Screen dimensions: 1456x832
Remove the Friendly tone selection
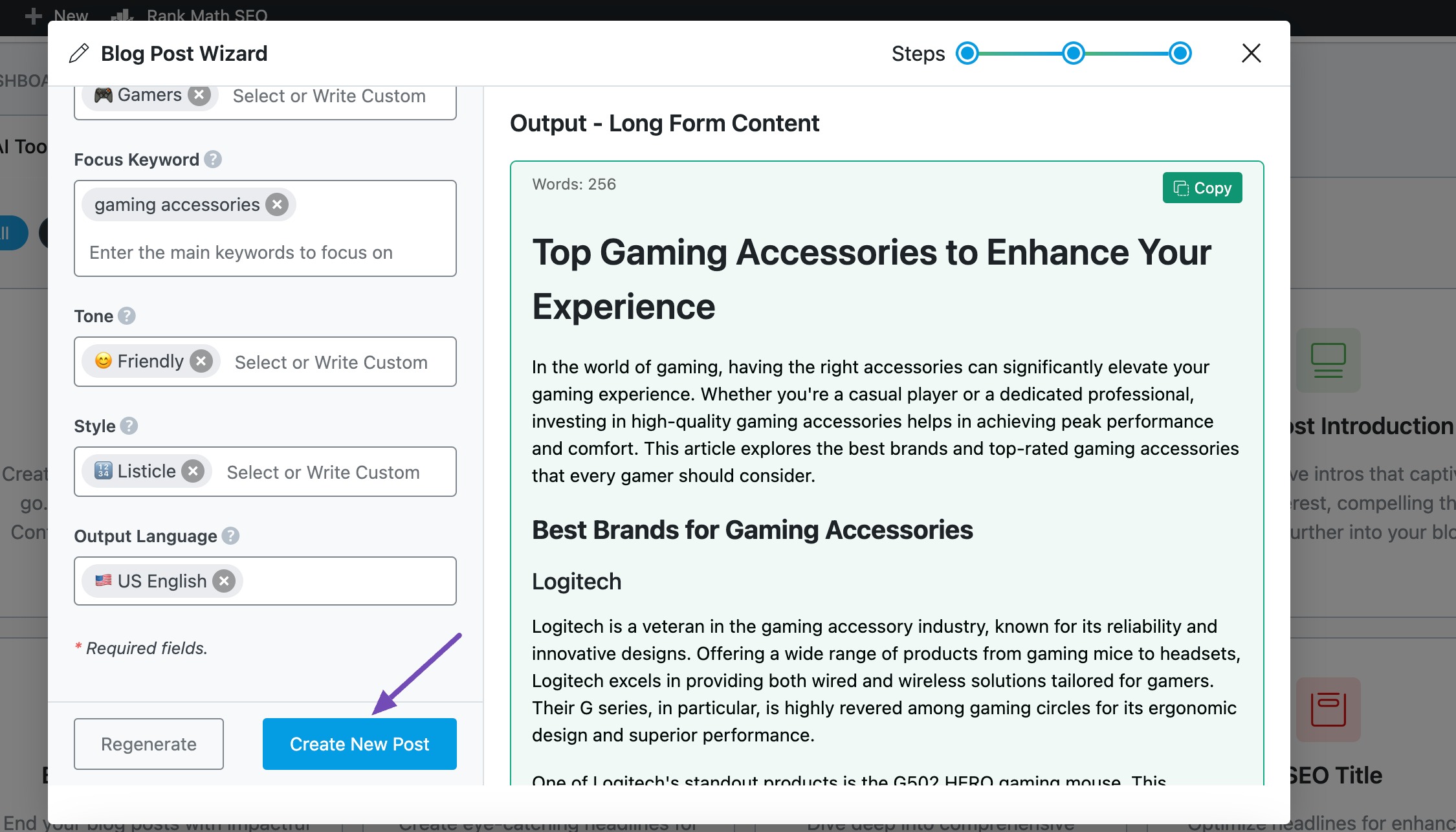(x=201, y=362)
